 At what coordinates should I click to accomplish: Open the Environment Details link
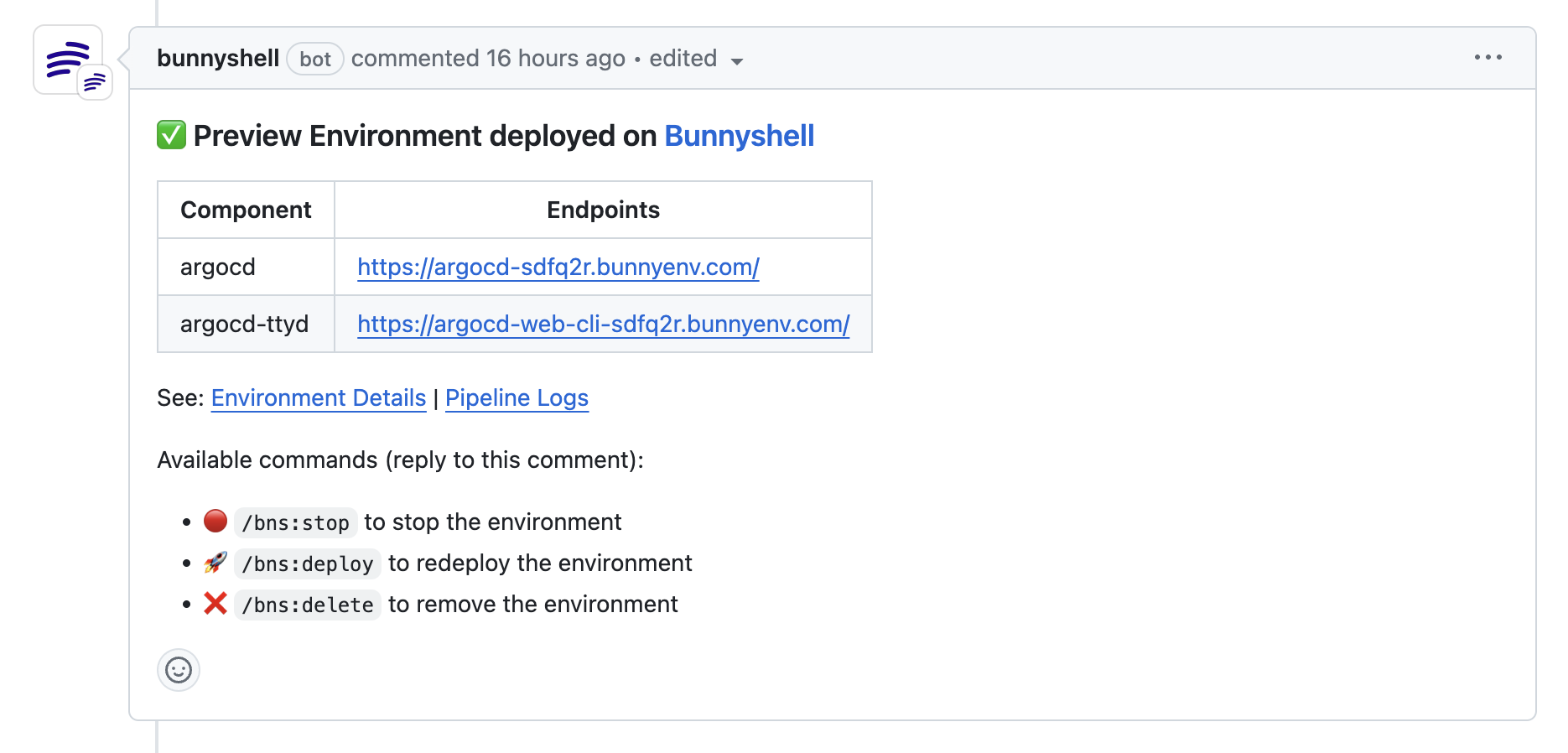319,397
